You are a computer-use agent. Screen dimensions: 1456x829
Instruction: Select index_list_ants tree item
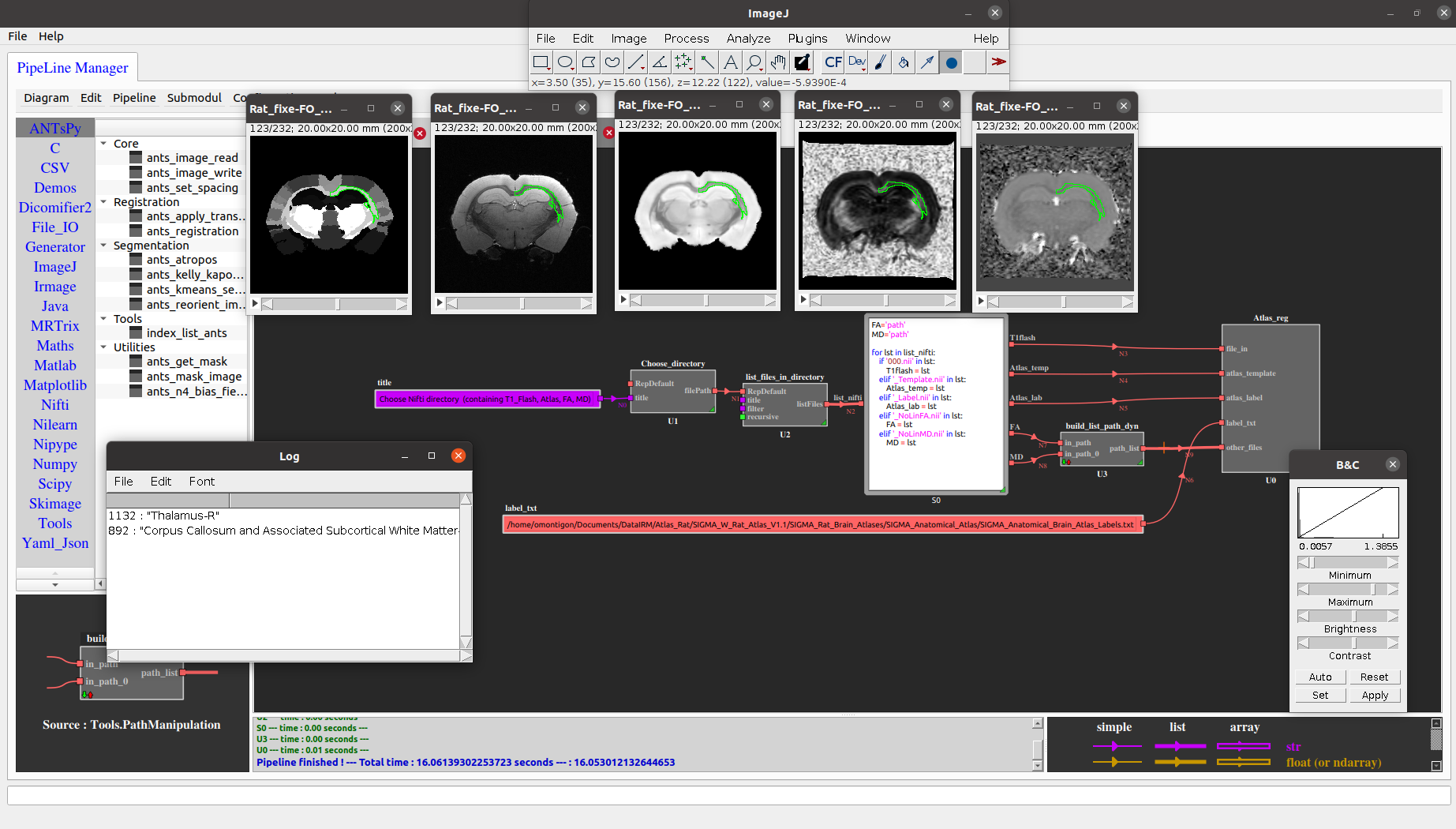pyautogui.click(x=186, y=333)
